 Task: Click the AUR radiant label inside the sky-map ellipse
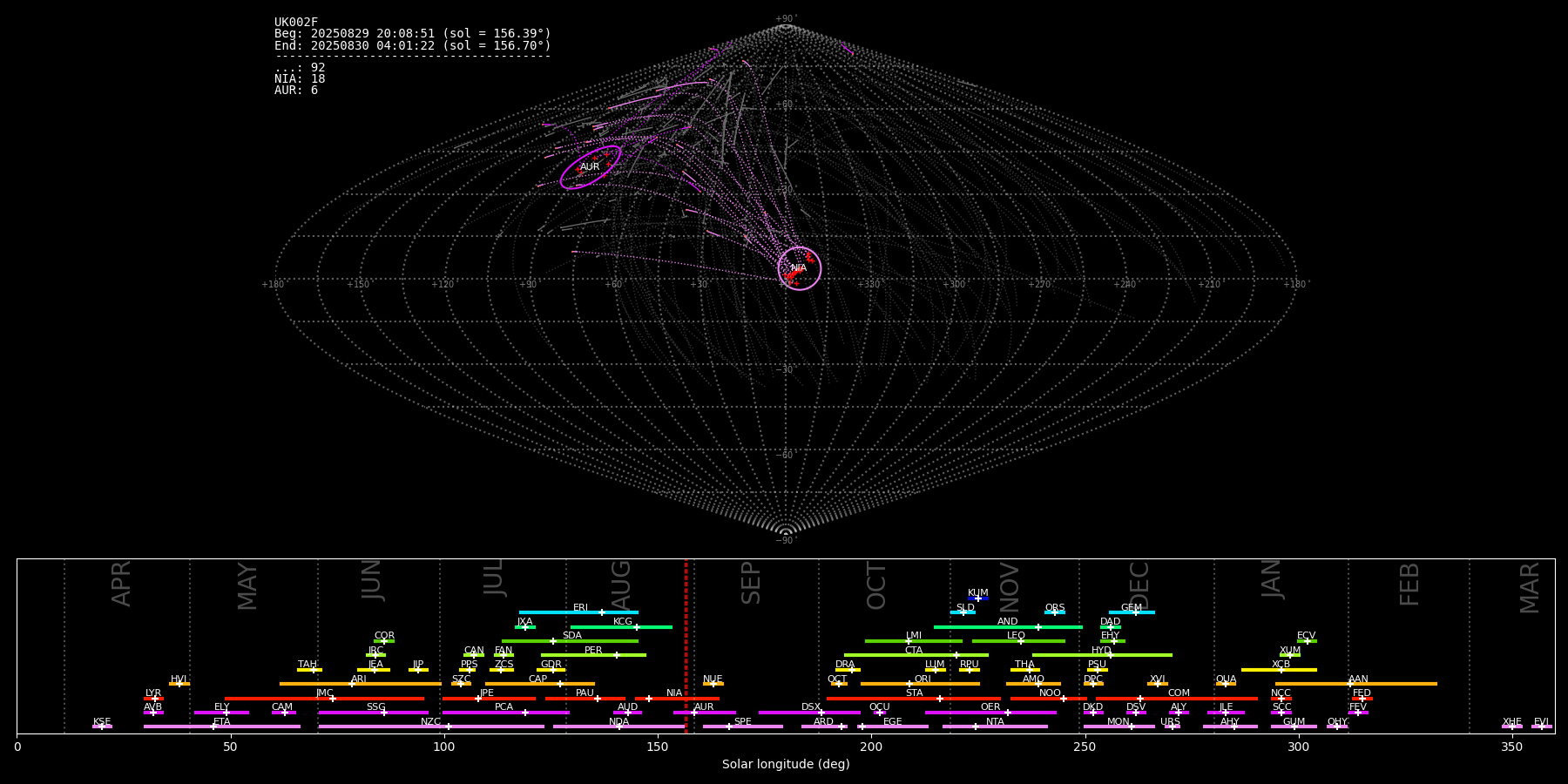[590, 167]
